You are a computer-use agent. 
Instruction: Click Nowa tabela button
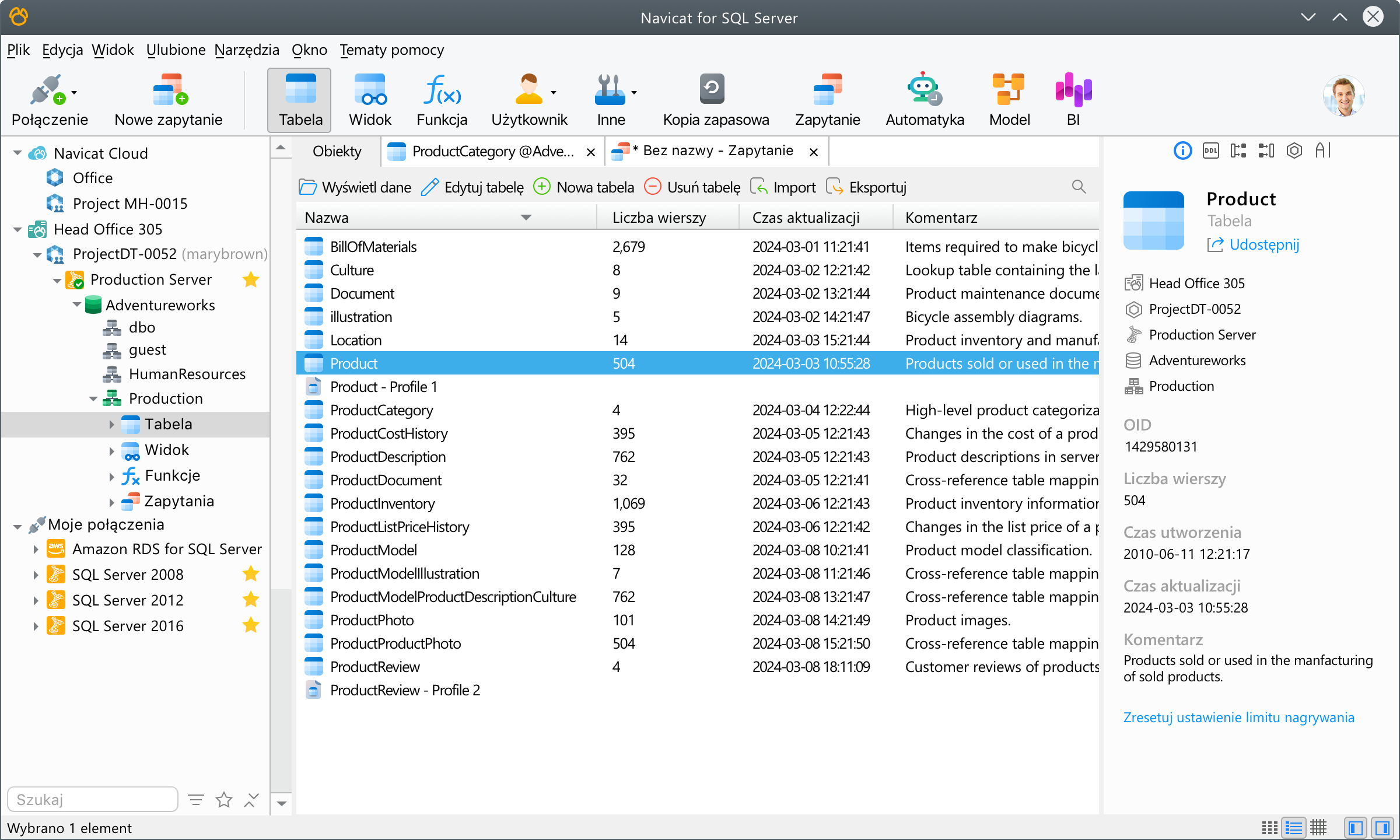pos(584,187)
